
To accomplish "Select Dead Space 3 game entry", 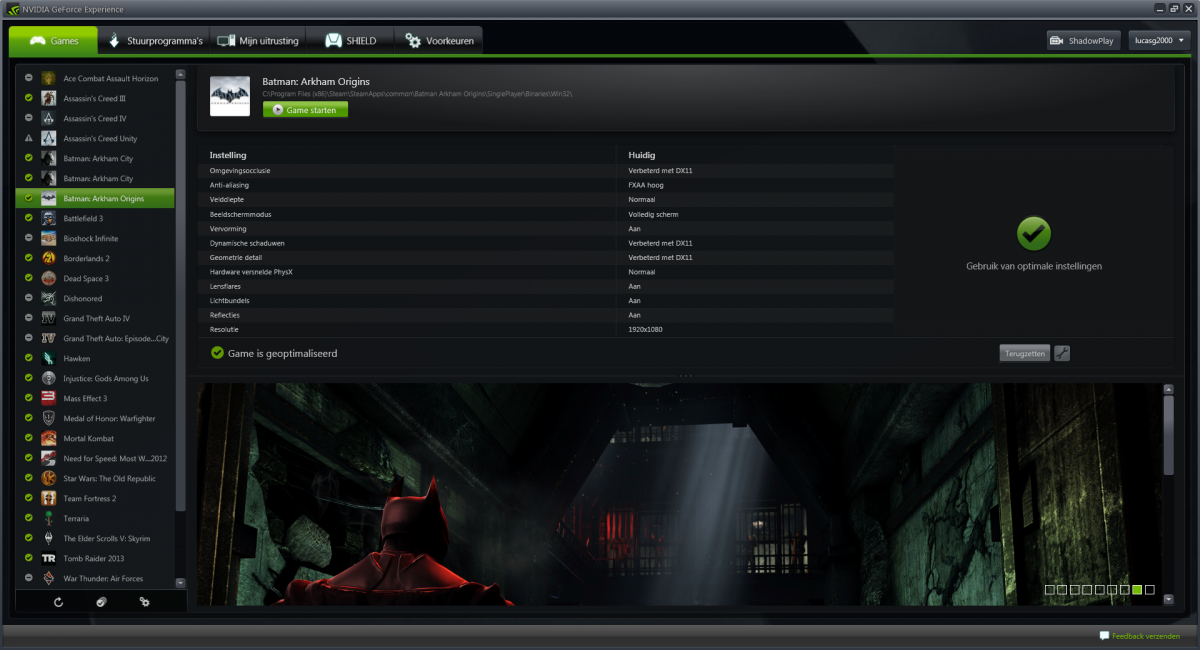I will click(x=95, y=279).
